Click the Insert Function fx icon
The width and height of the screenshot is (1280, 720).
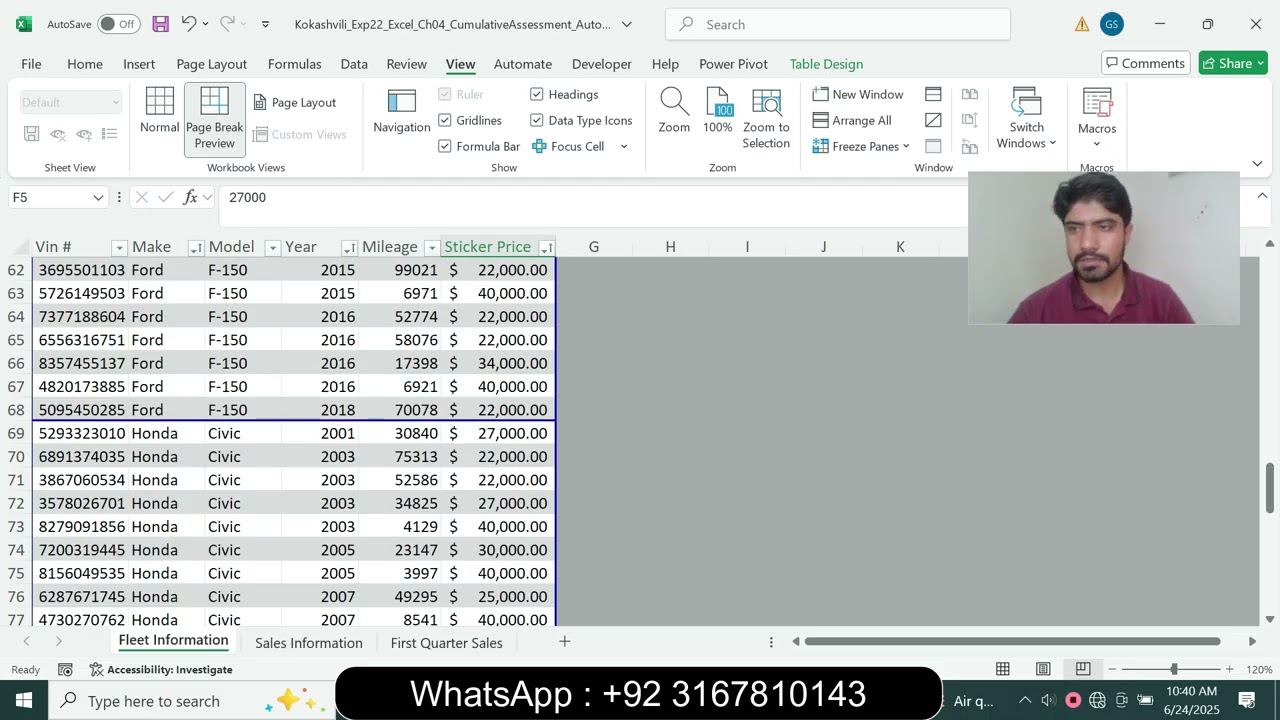[191, 197]
